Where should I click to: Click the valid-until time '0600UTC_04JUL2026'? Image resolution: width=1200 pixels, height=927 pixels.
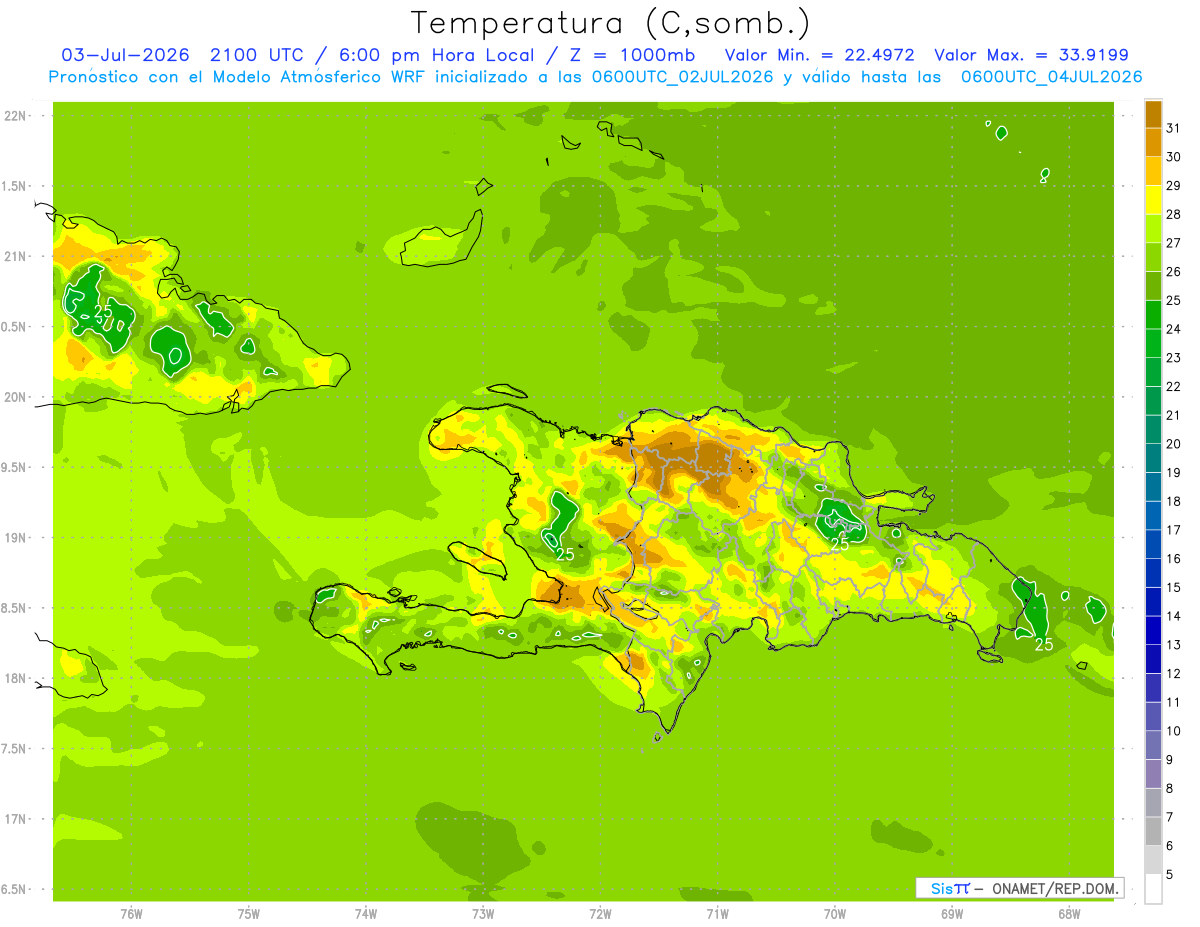pyautogui.click(x=1051, y=77)
